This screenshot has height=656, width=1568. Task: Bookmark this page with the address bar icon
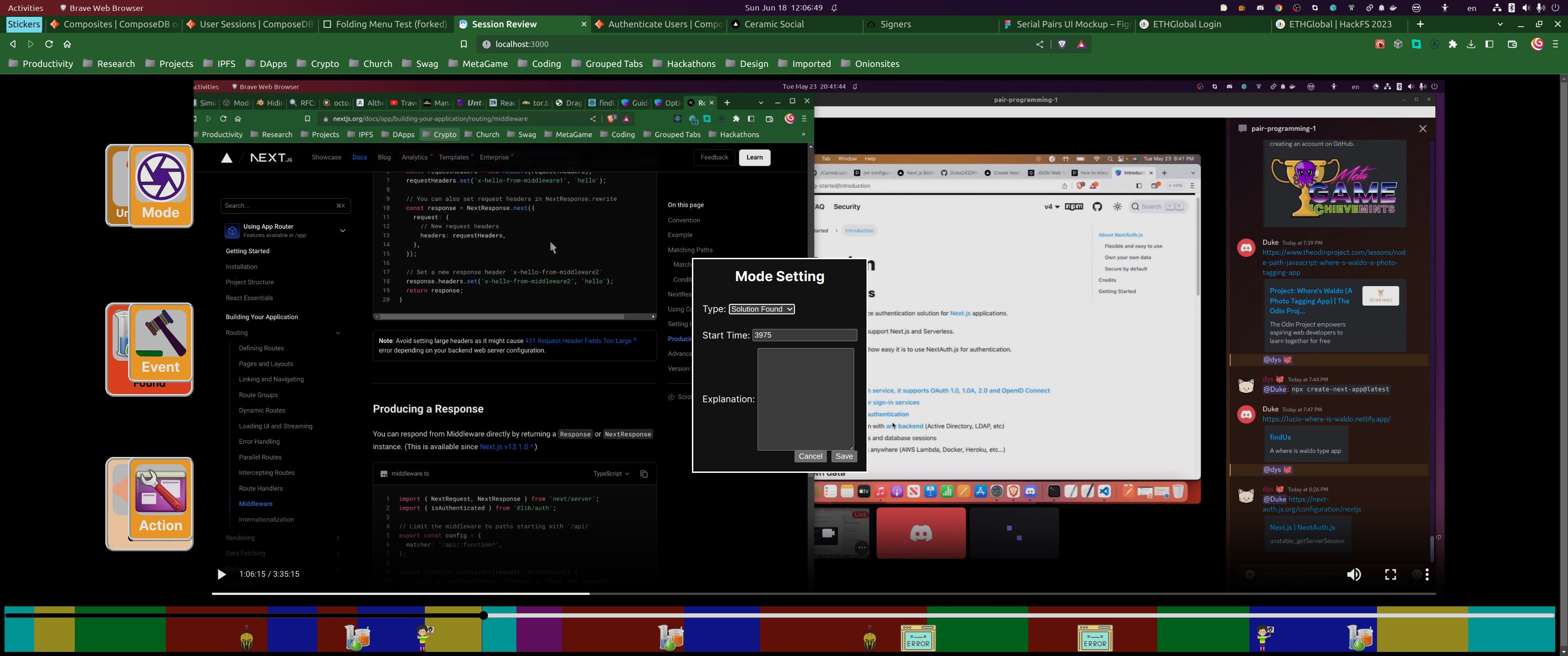(x=464, y=45)
